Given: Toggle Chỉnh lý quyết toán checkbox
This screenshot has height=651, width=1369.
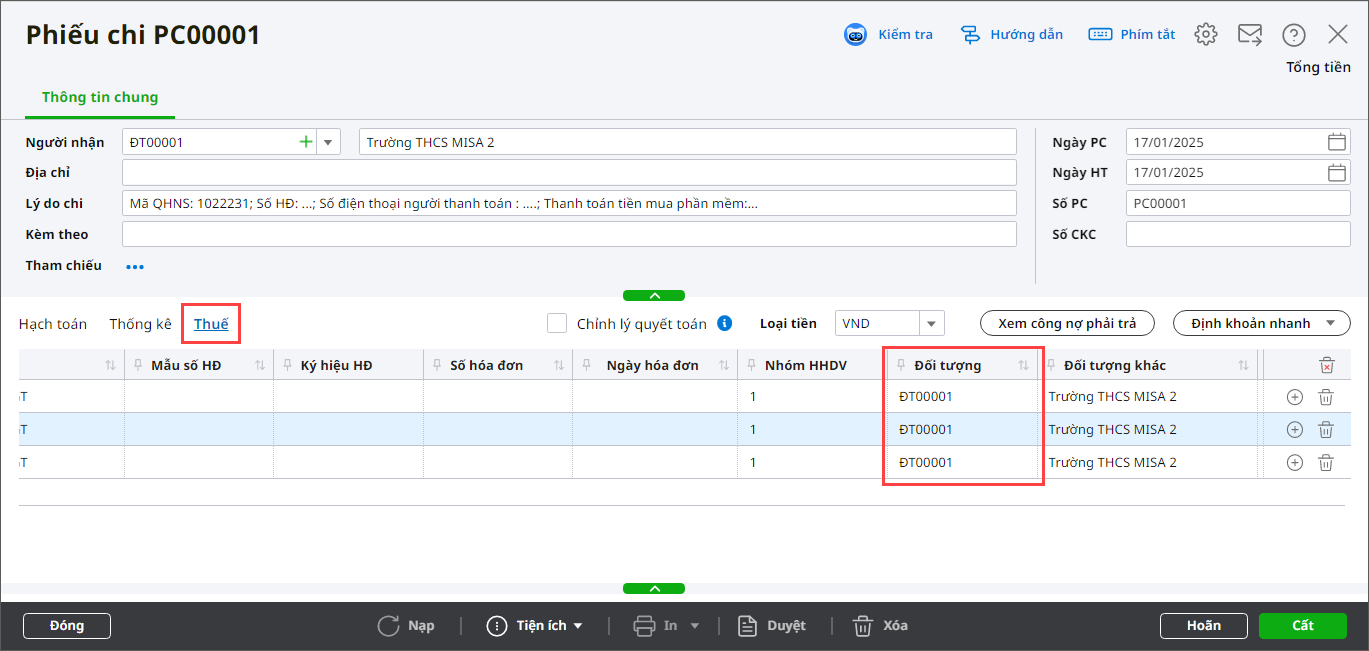Looking at the screenshot, I should tap(557, 323).
